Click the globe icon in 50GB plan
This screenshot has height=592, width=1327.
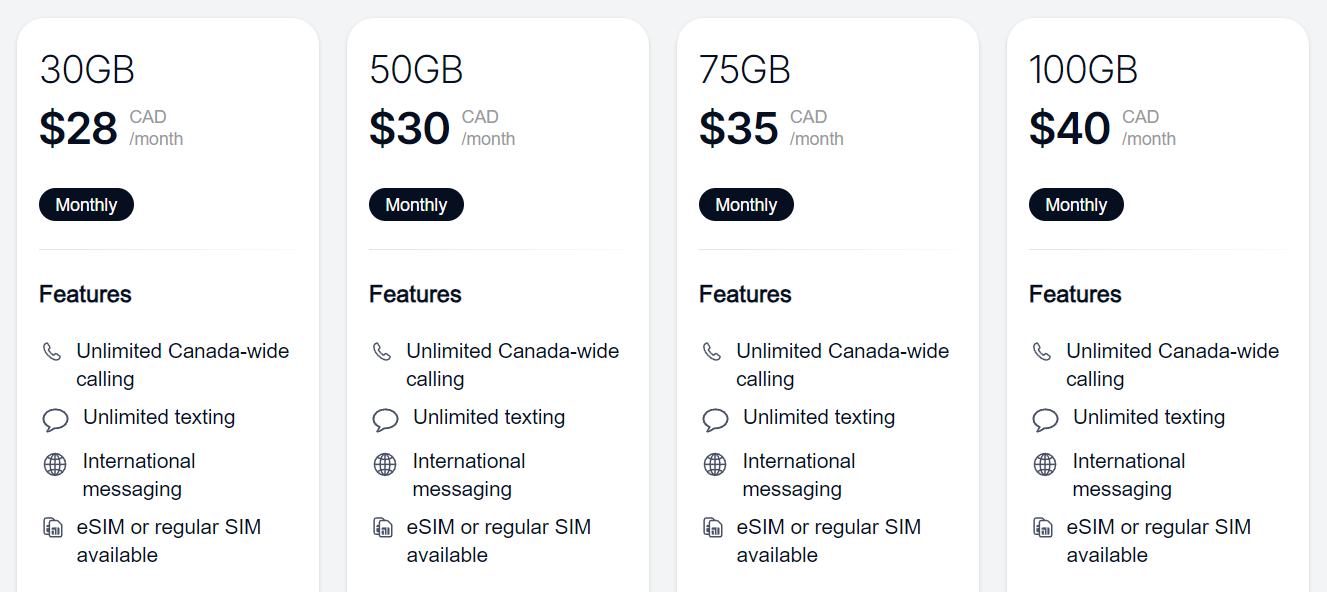(385, 464)
